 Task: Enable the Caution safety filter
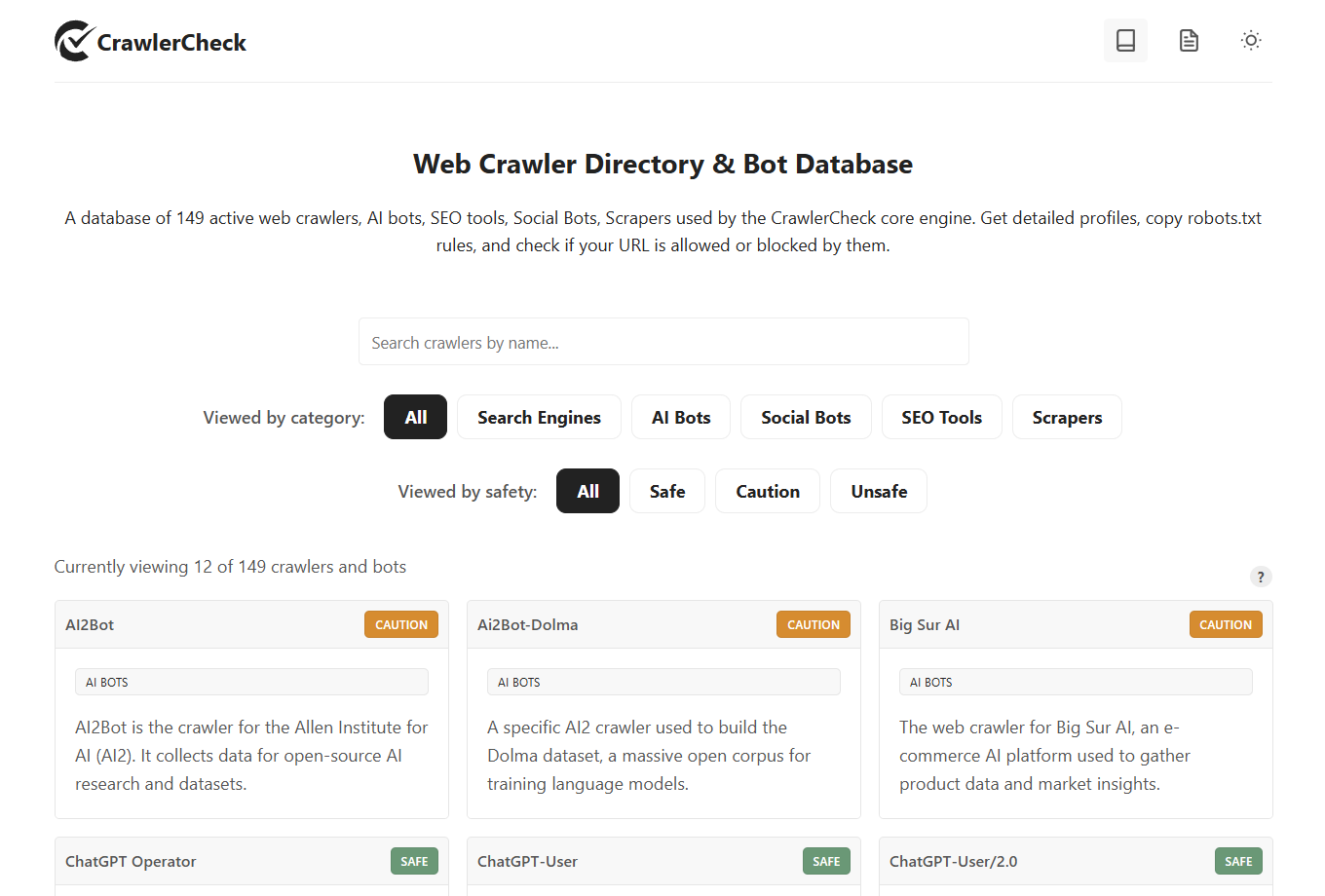pyautogui.click(x=767, y=491)
